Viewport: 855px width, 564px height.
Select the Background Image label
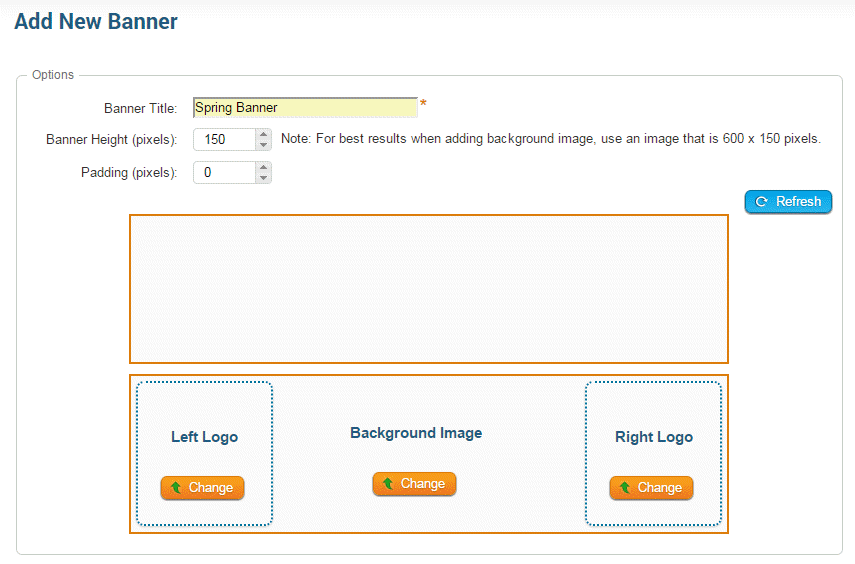click(x=416, y=433)
